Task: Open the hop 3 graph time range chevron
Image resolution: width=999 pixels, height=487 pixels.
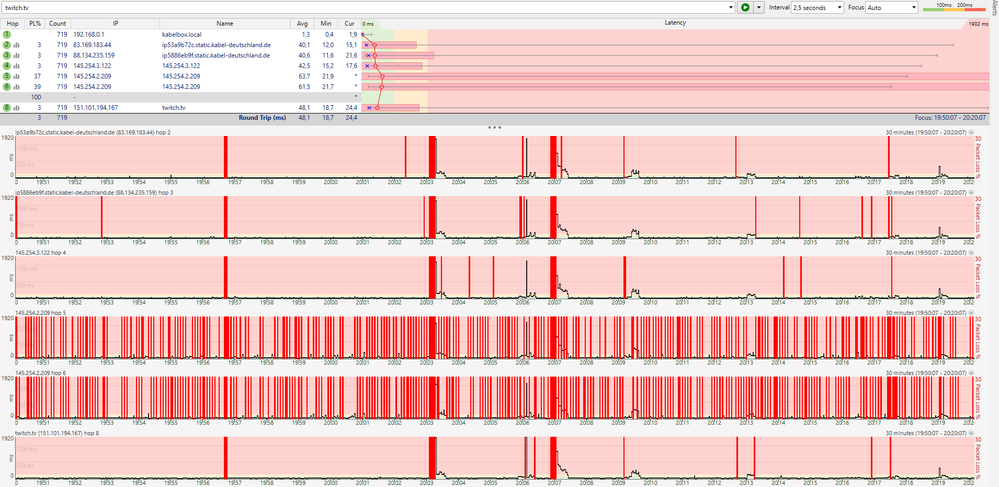Action: [x=970, y=192]
